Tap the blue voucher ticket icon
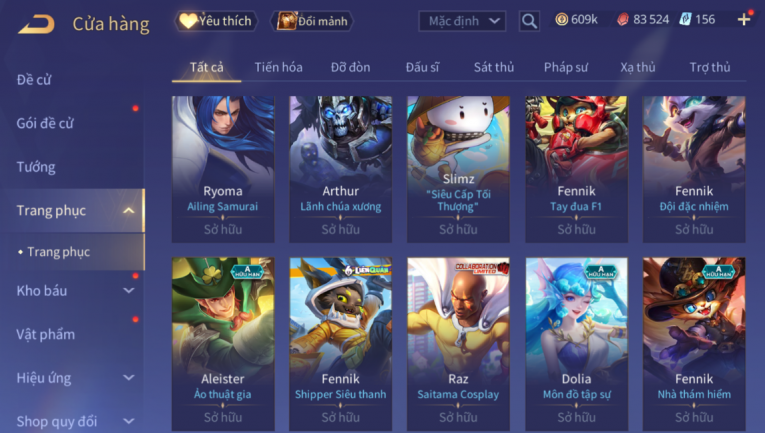The image size is (765, 433). (685, 20)
